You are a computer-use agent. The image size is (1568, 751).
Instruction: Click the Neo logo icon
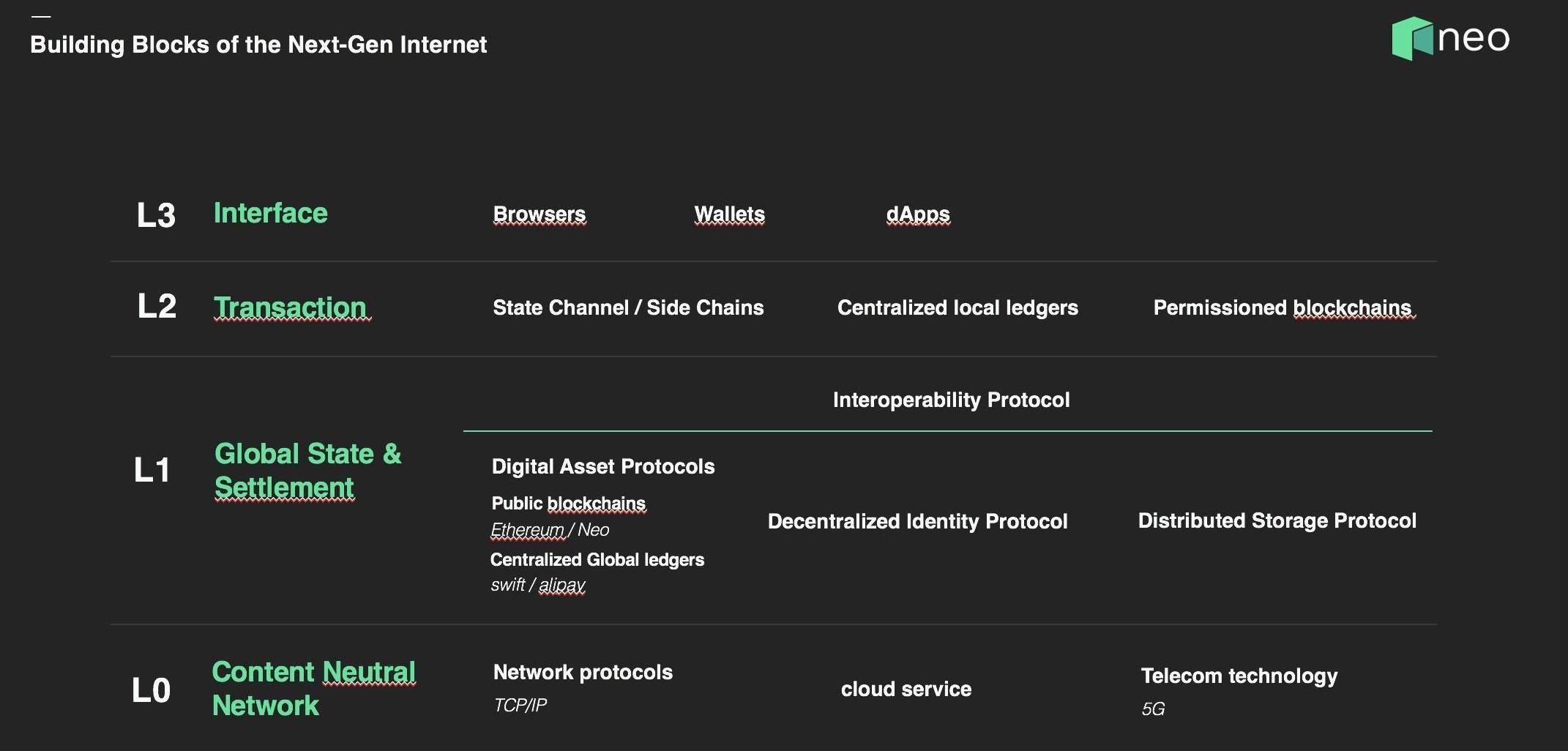click(1412, 39)
